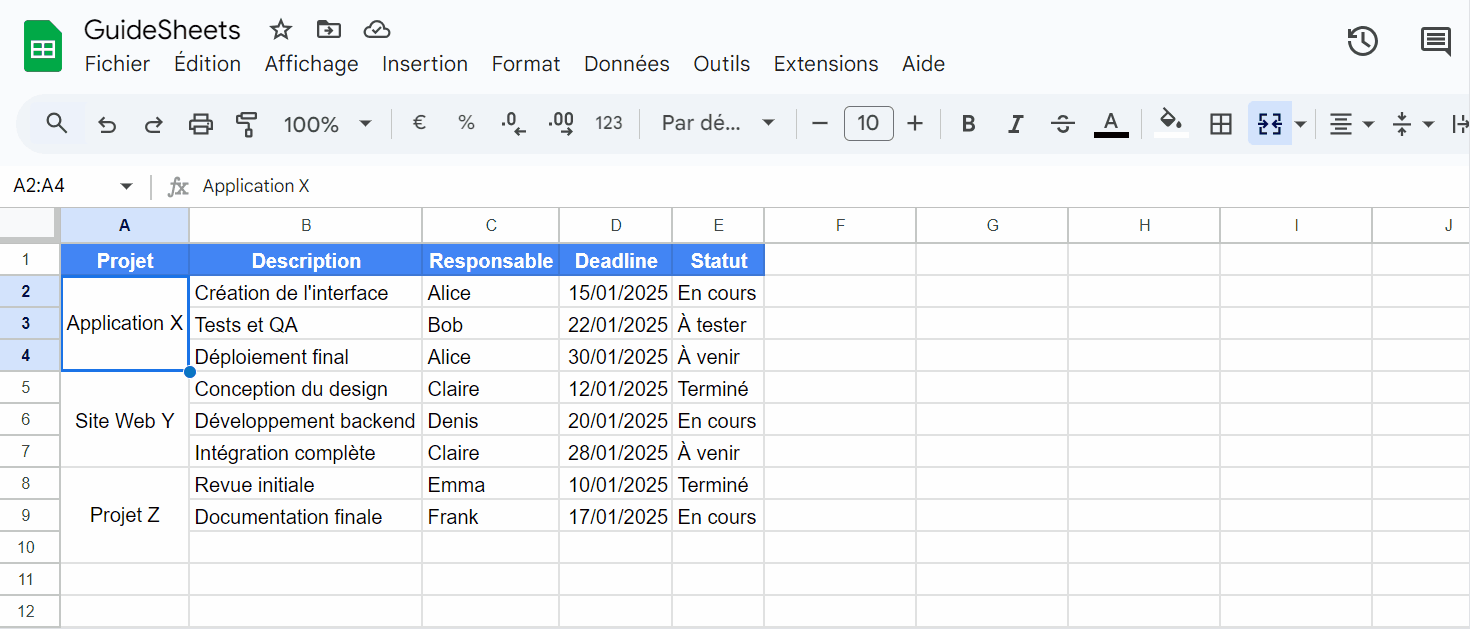Open the fill color picker

[1171, 123]
